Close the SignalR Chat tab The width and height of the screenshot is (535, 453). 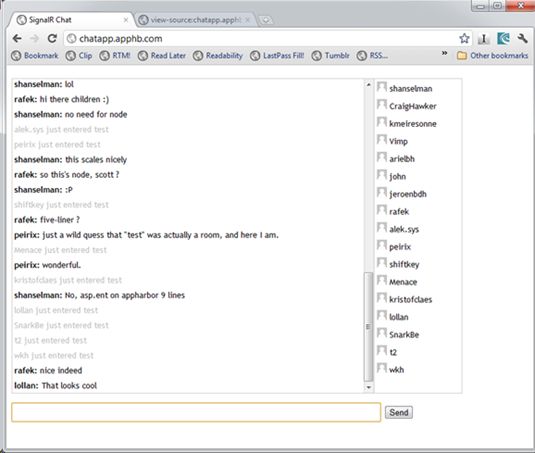click(x=126, y=20)
